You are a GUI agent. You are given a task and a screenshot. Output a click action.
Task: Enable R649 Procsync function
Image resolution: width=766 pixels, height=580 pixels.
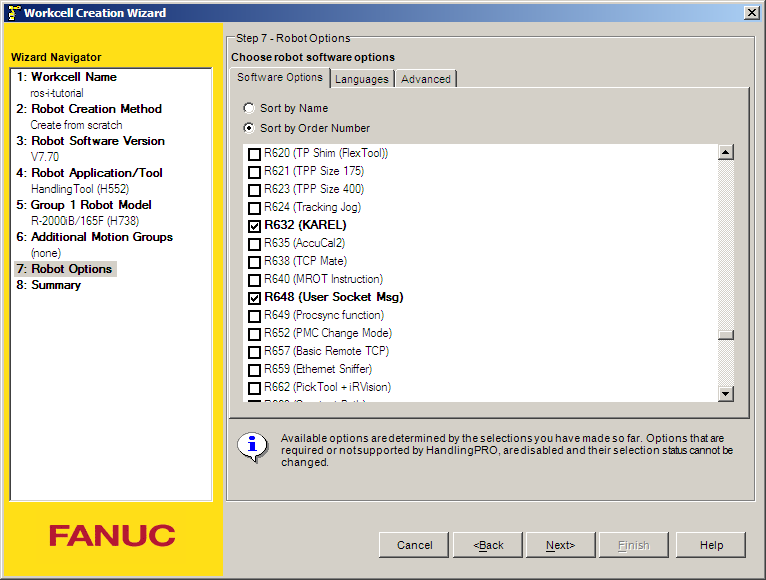(x=255, y=316)
